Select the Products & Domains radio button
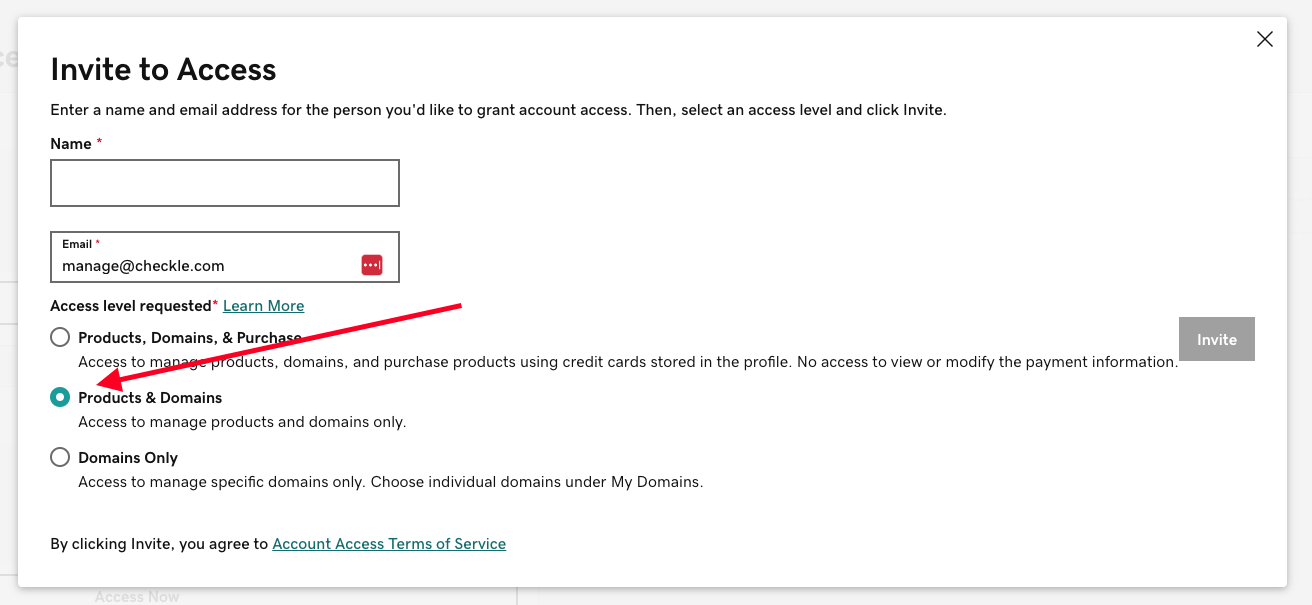 [x=60, y=397]
